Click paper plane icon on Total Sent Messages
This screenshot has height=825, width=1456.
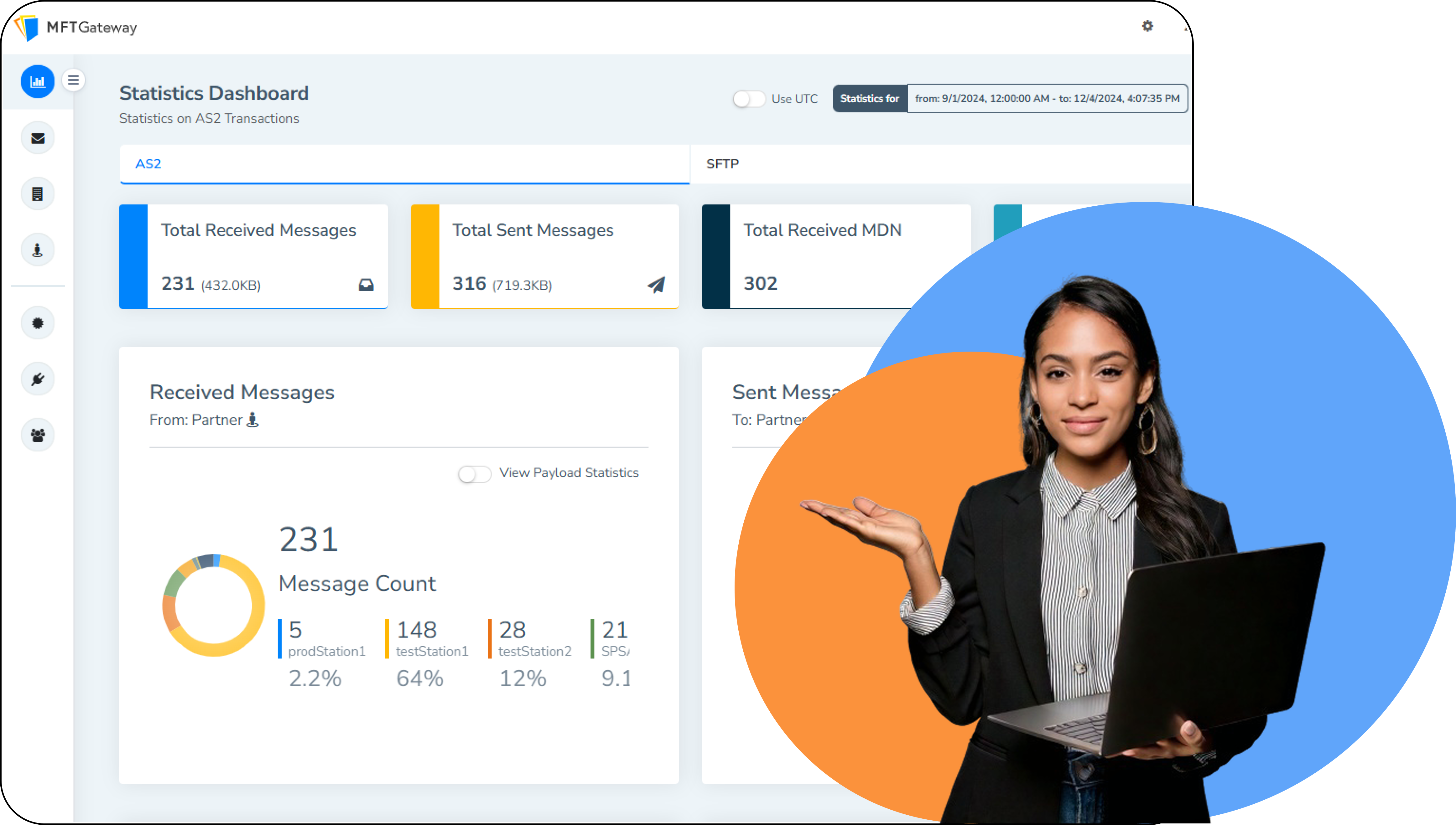[656, 284]
